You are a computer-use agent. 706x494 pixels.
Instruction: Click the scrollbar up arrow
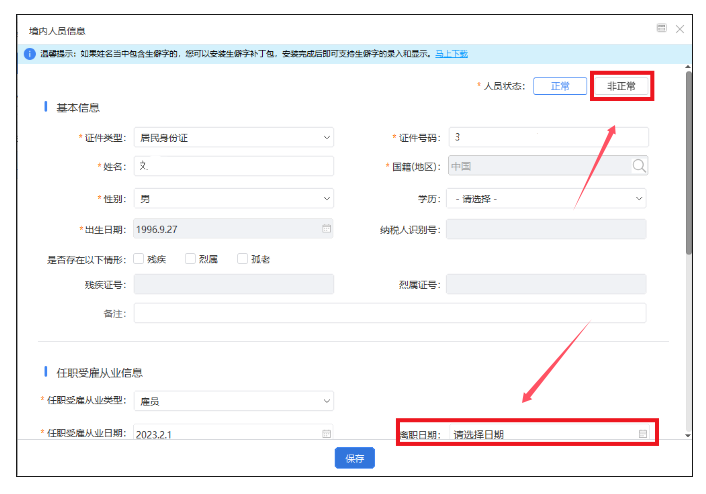(688, 67)
